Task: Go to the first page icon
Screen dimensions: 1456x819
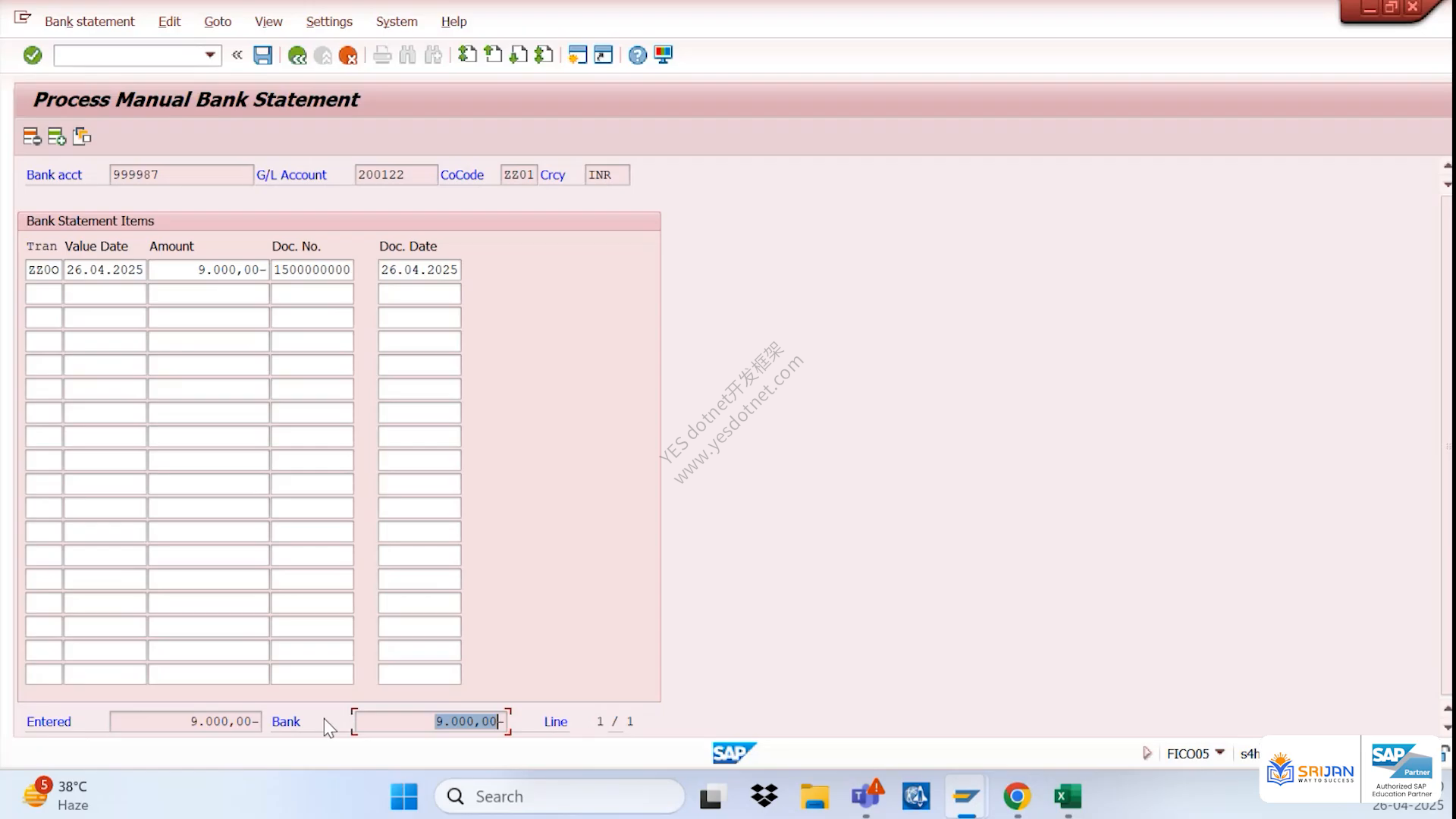Action: click(468, 55)
